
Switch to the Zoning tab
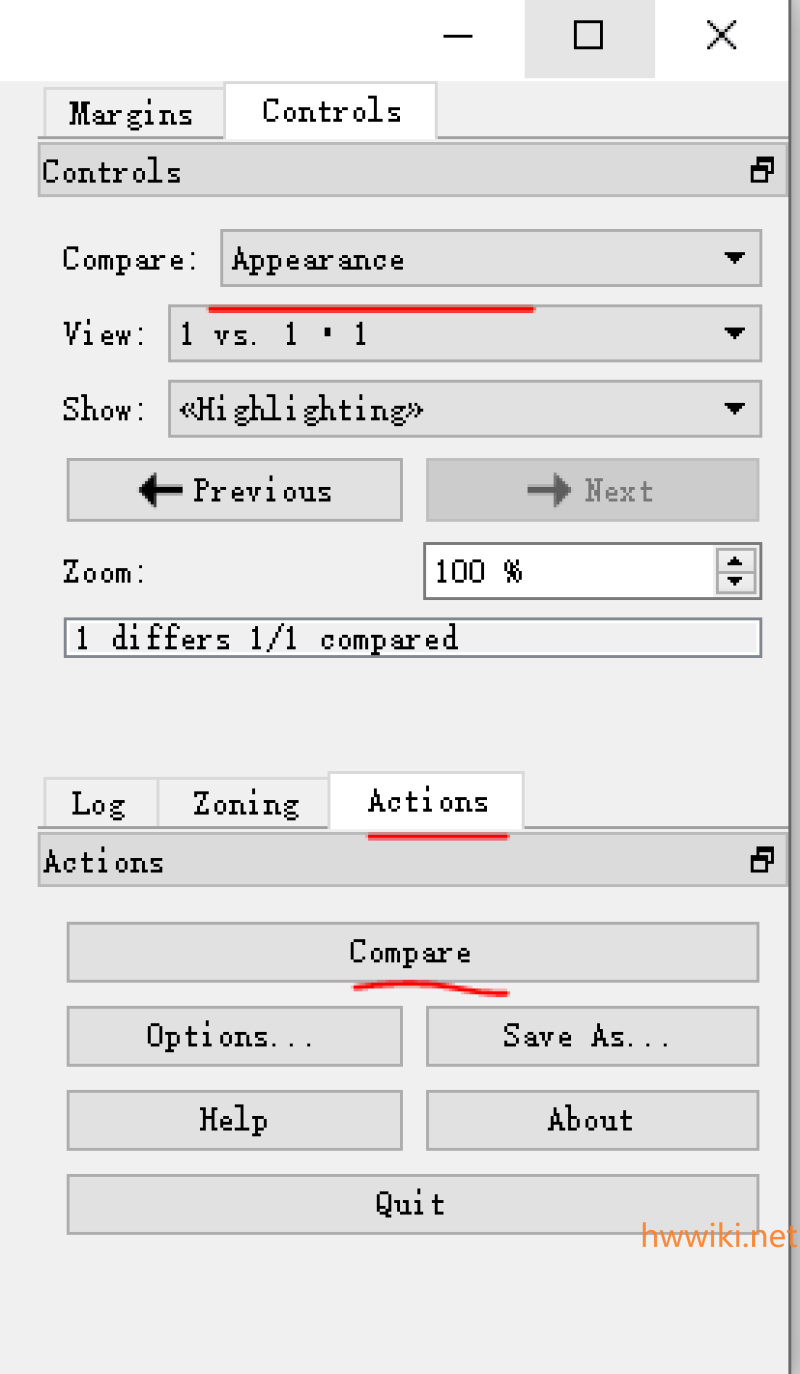(245, 803)
